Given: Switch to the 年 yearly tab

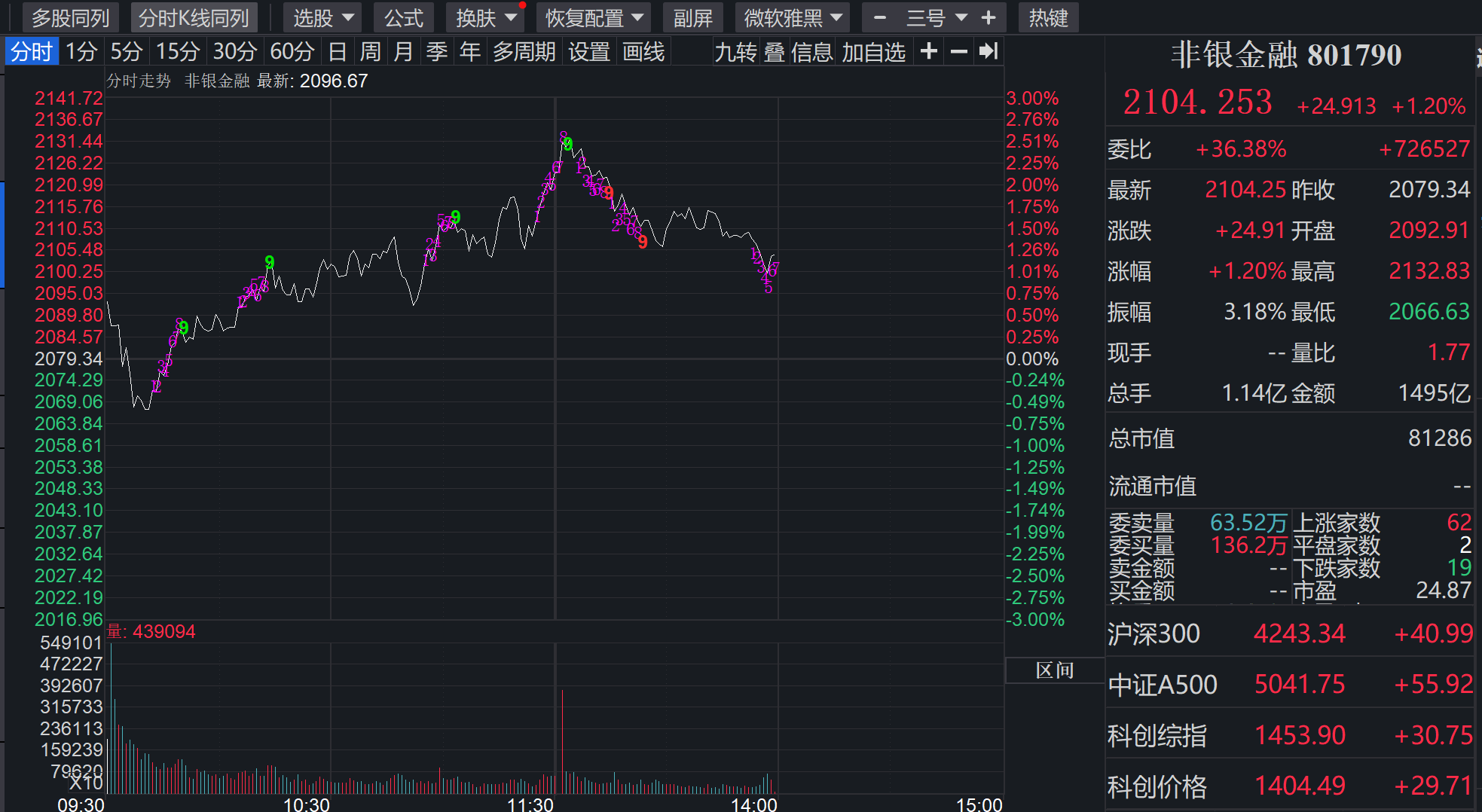Looking at the screenshot, I should (x=470, y=51).
